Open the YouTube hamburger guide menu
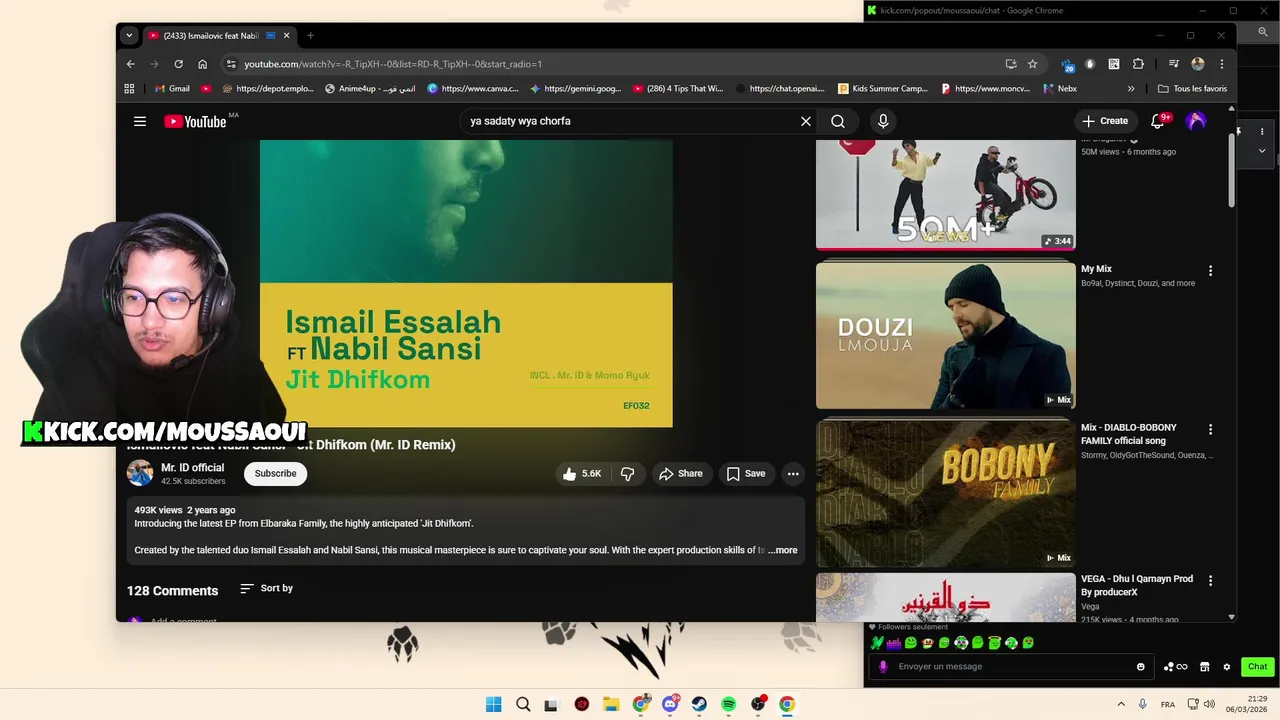Screen dimensions: 1280x720 point(140,121)
